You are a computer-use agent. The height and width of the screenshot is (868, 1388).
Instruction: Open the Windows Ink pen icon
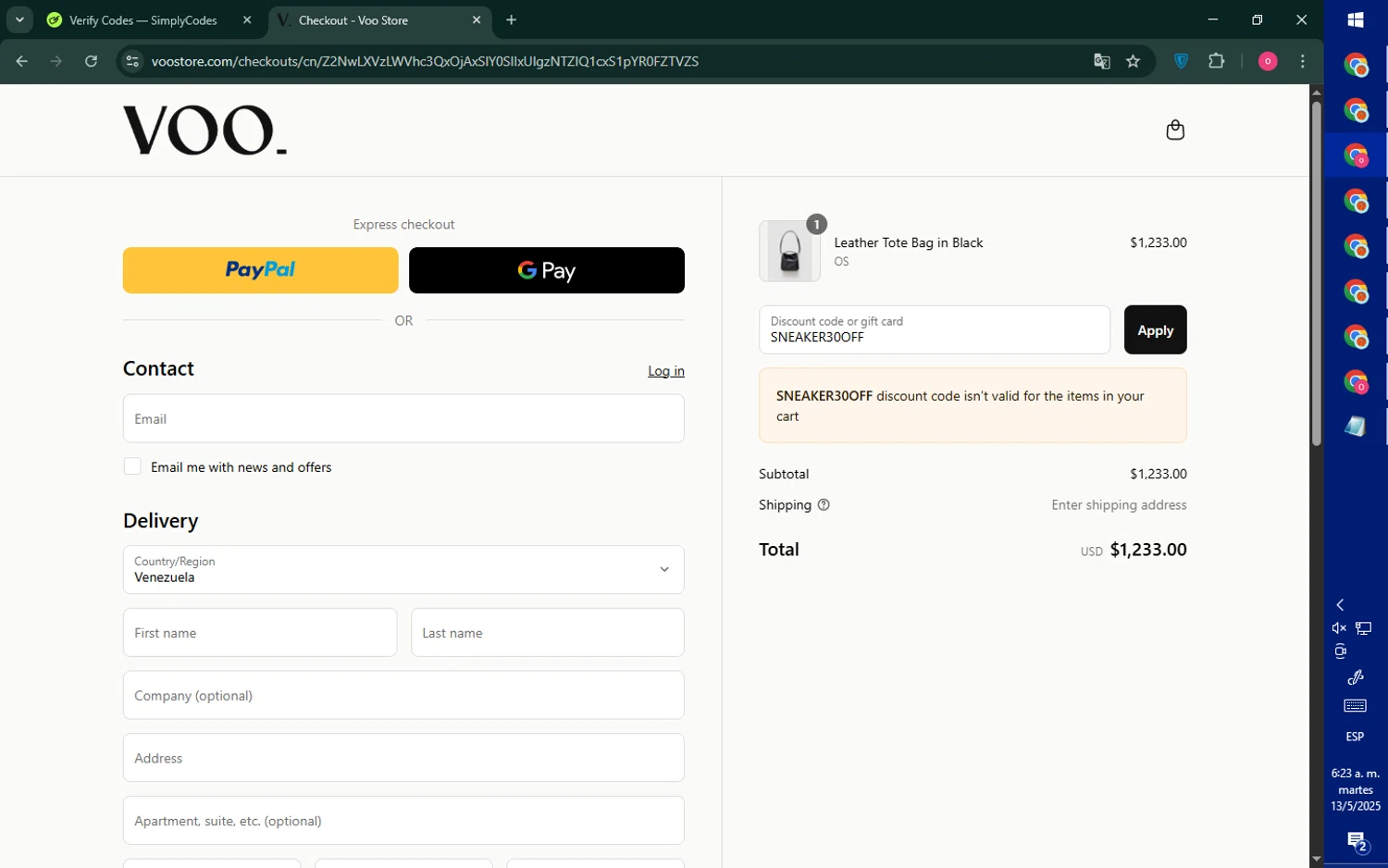[1355, 677]
